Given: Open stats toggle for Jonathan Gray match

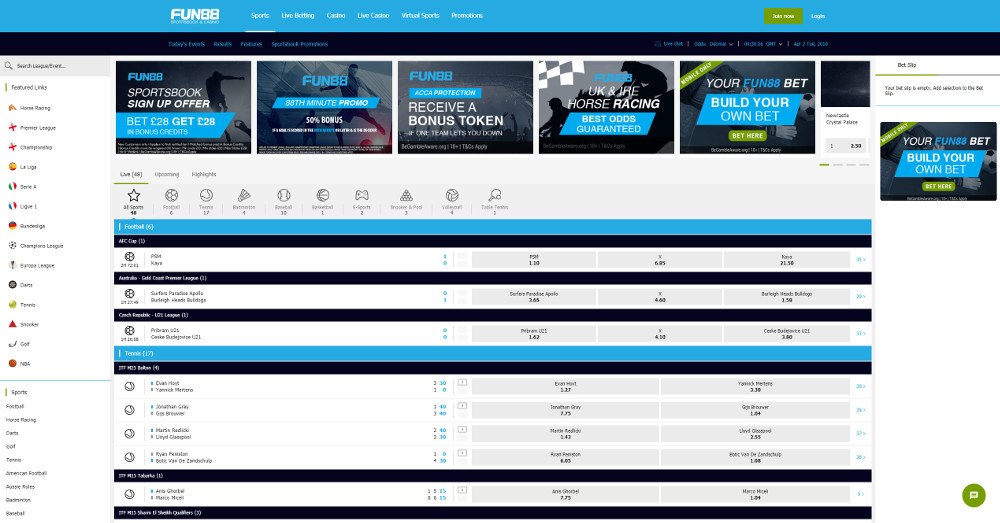Looking at the screenshot, I should (462, 406).
